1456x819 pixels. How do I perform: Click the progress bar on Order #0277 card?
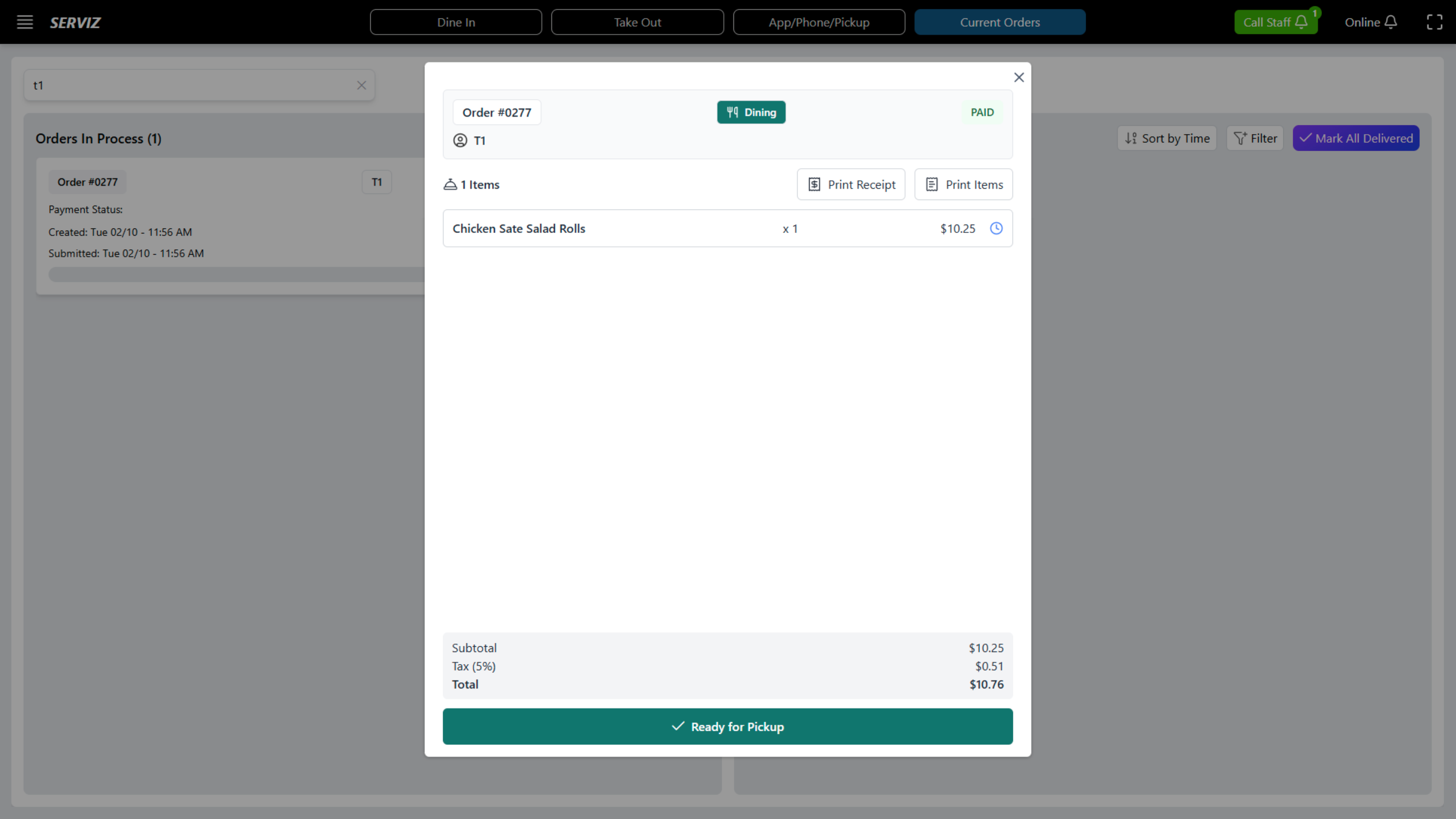click(236, 274)
